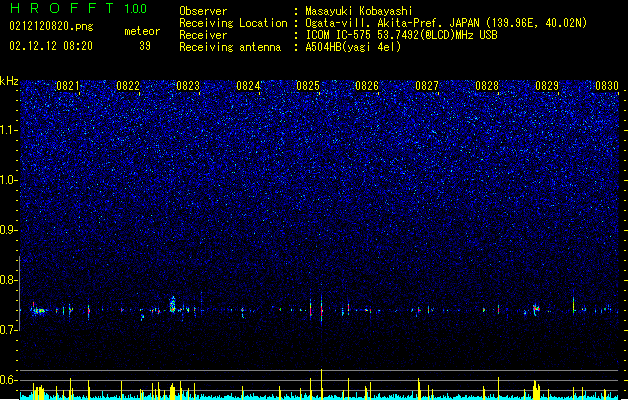The height and width of the screenshot is (400, 629).
Task: Click the 0821 time marker
Action: (68, 86)
